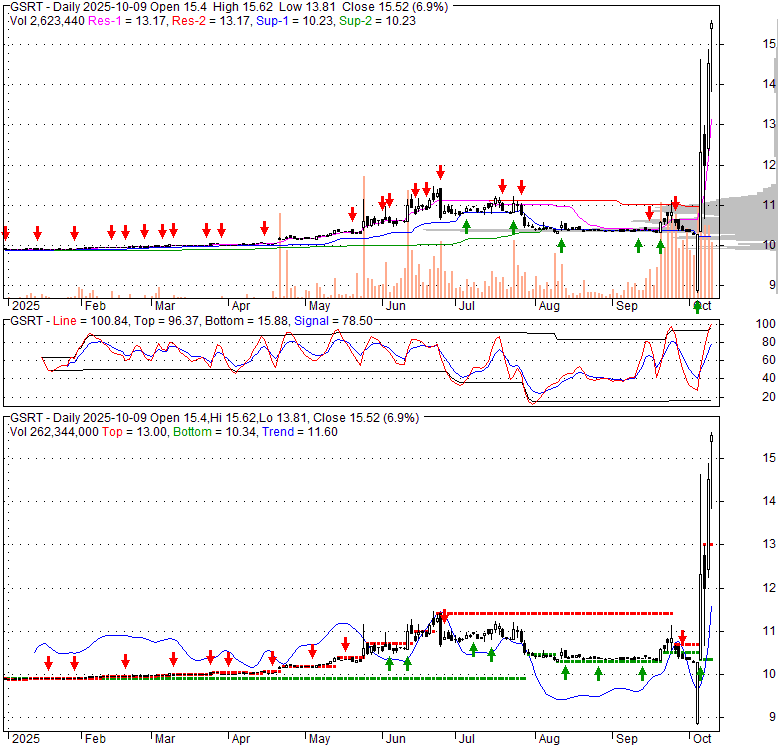Select the Vol 2,623,440 text

47,21
